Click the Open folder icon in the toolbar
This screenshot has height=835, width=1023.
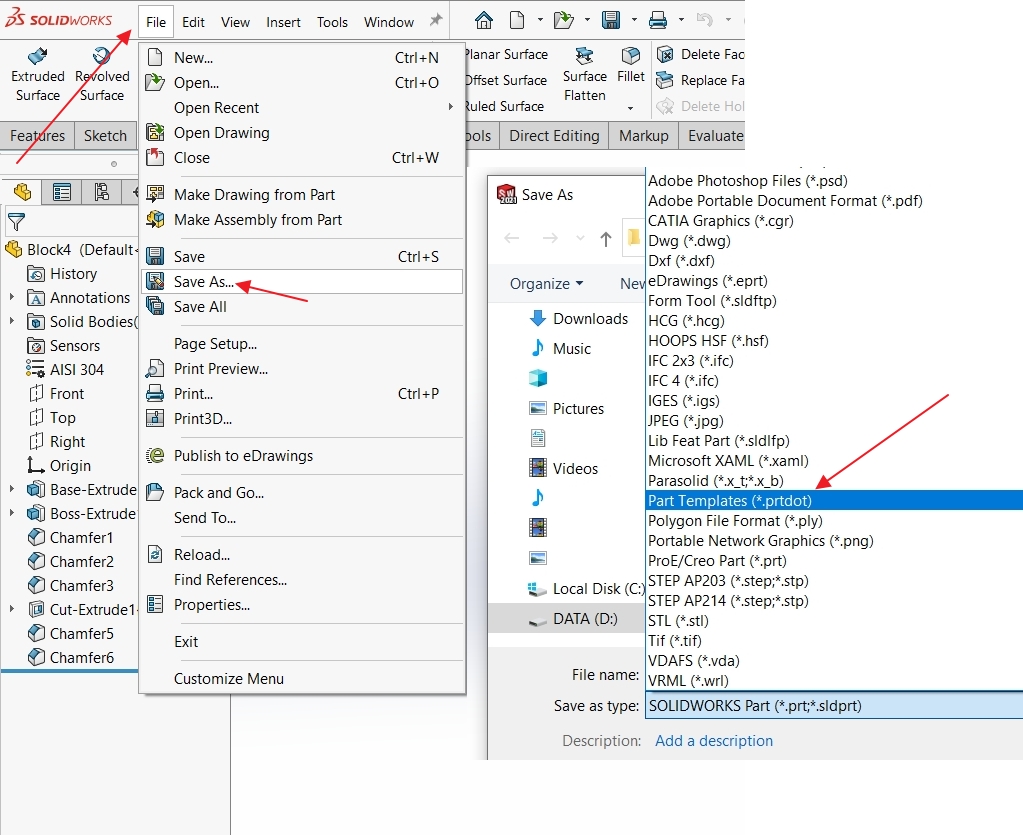pos(563,21)
